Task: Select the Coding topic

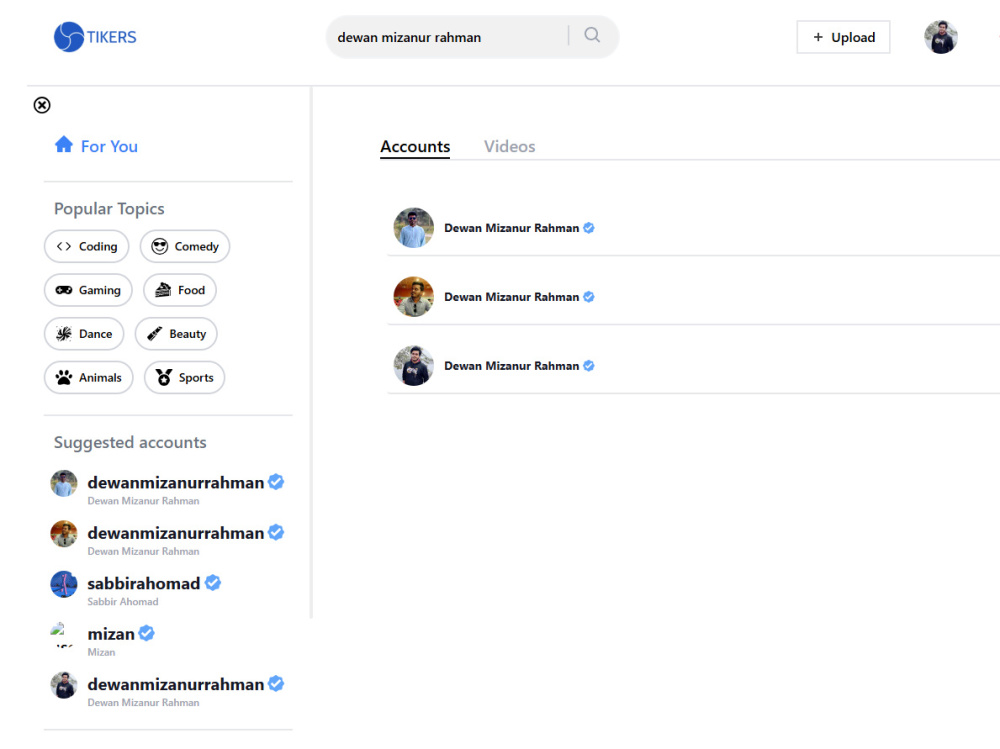Action: coord(87,246)
